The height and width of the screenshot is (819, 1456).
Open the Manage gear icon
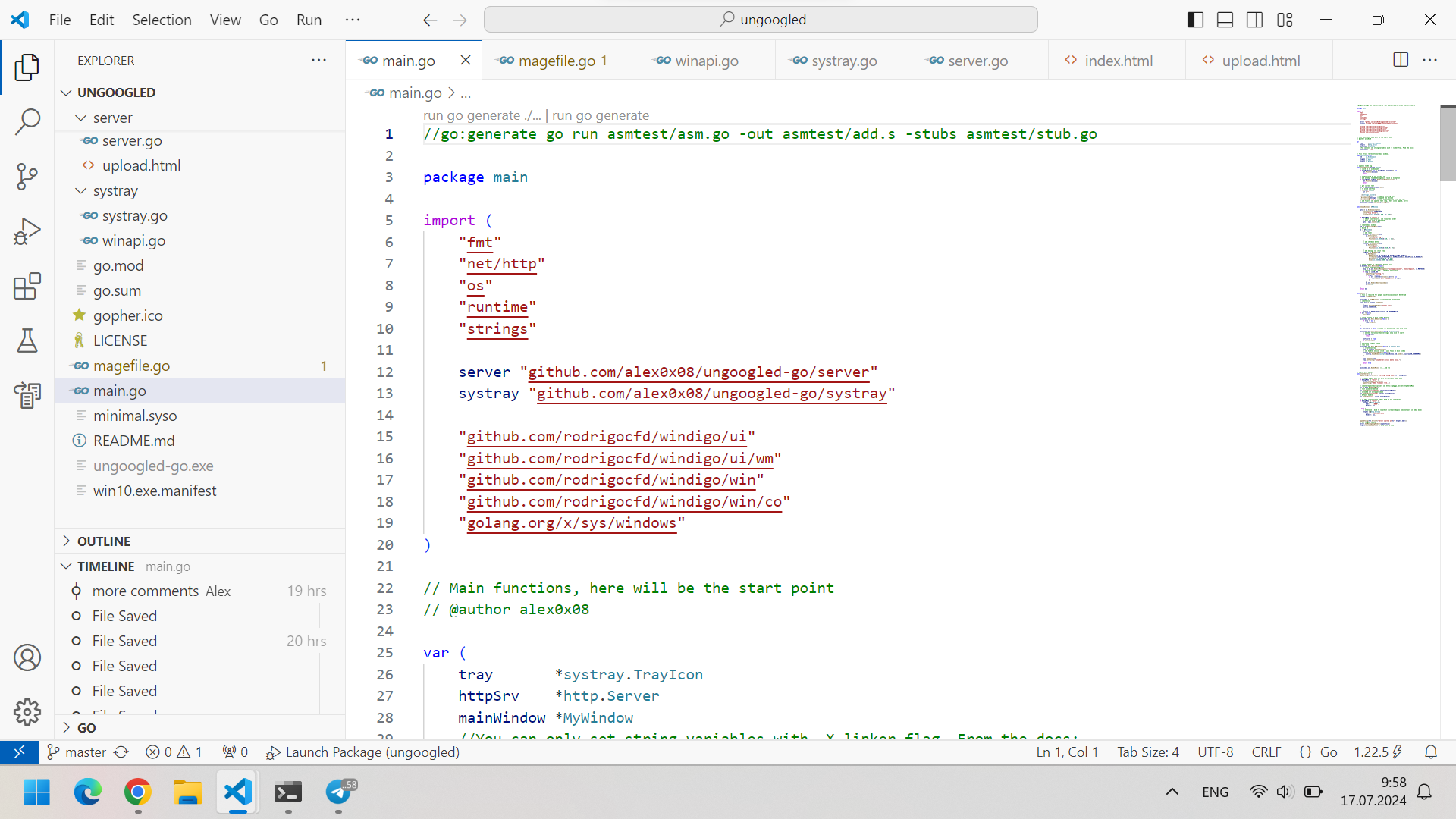(x=27, y=712)
